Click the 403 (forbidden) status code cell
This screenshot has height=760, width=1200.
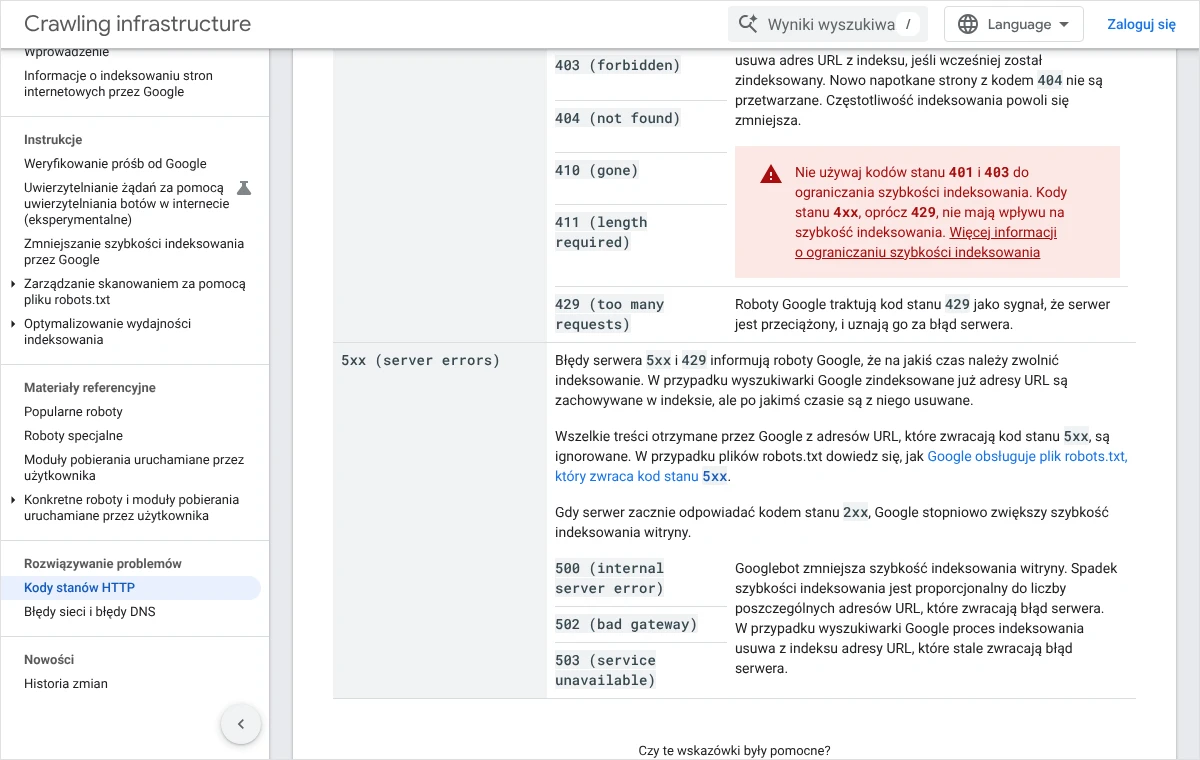point(617,66)
